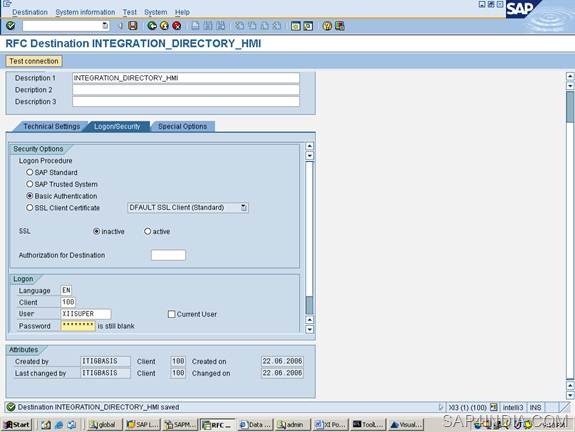Click the Save floppy disk icon
The height and width of the screenshot is (432, 575).
pyautogui.click(x=133, y=26)
